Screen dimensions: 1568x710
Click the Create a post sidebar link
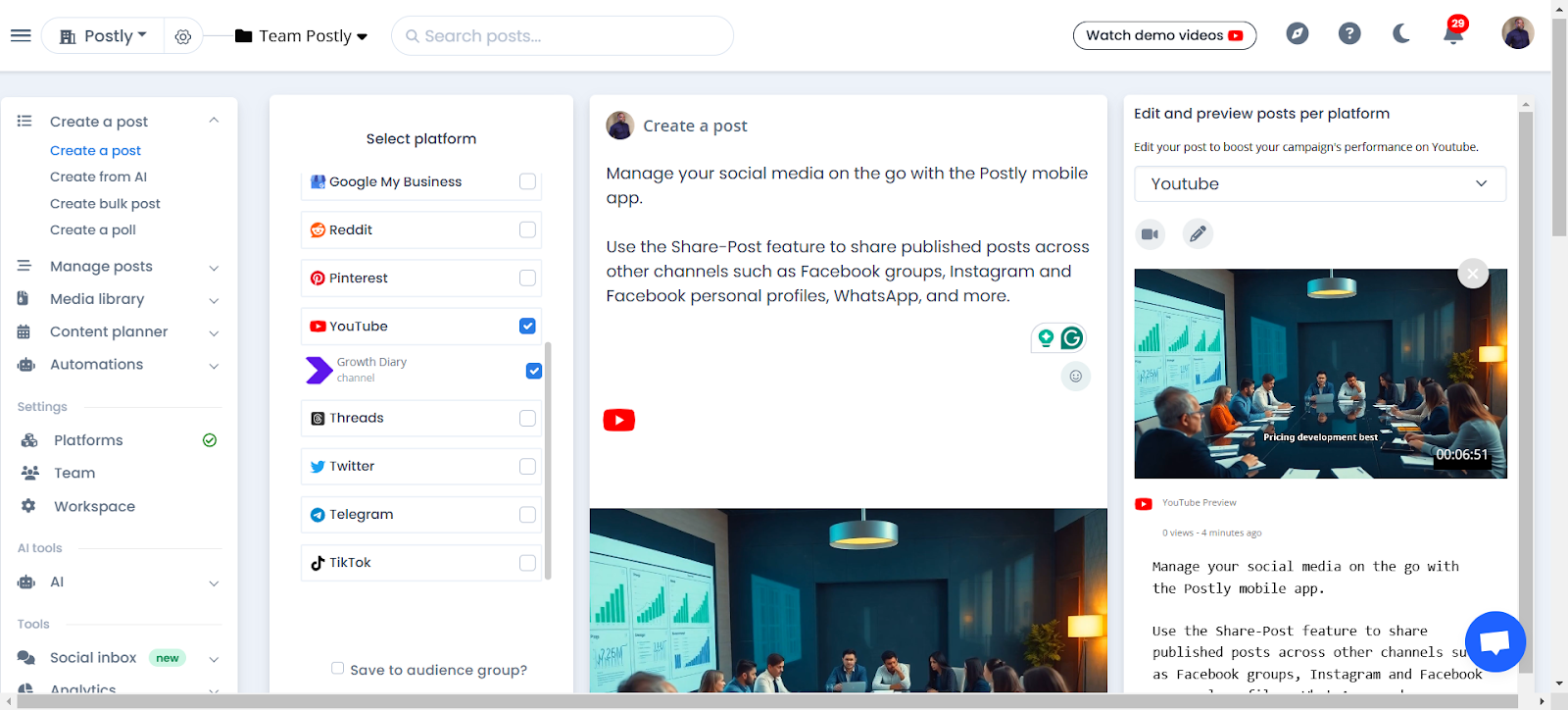95,150
